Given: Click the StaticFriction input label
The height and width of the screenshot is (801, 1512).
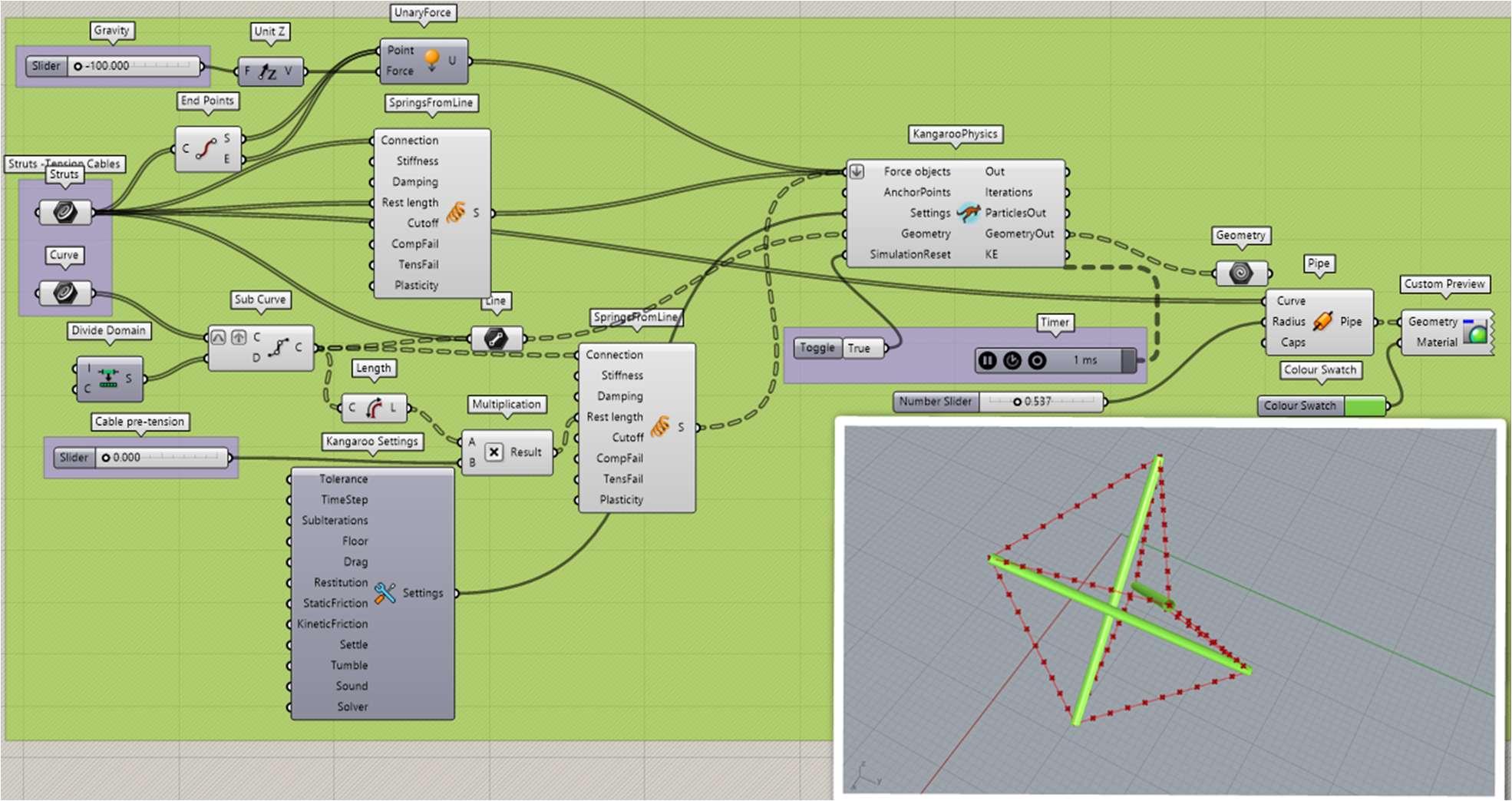Looking at the screenshot, I should coord(335,603).
